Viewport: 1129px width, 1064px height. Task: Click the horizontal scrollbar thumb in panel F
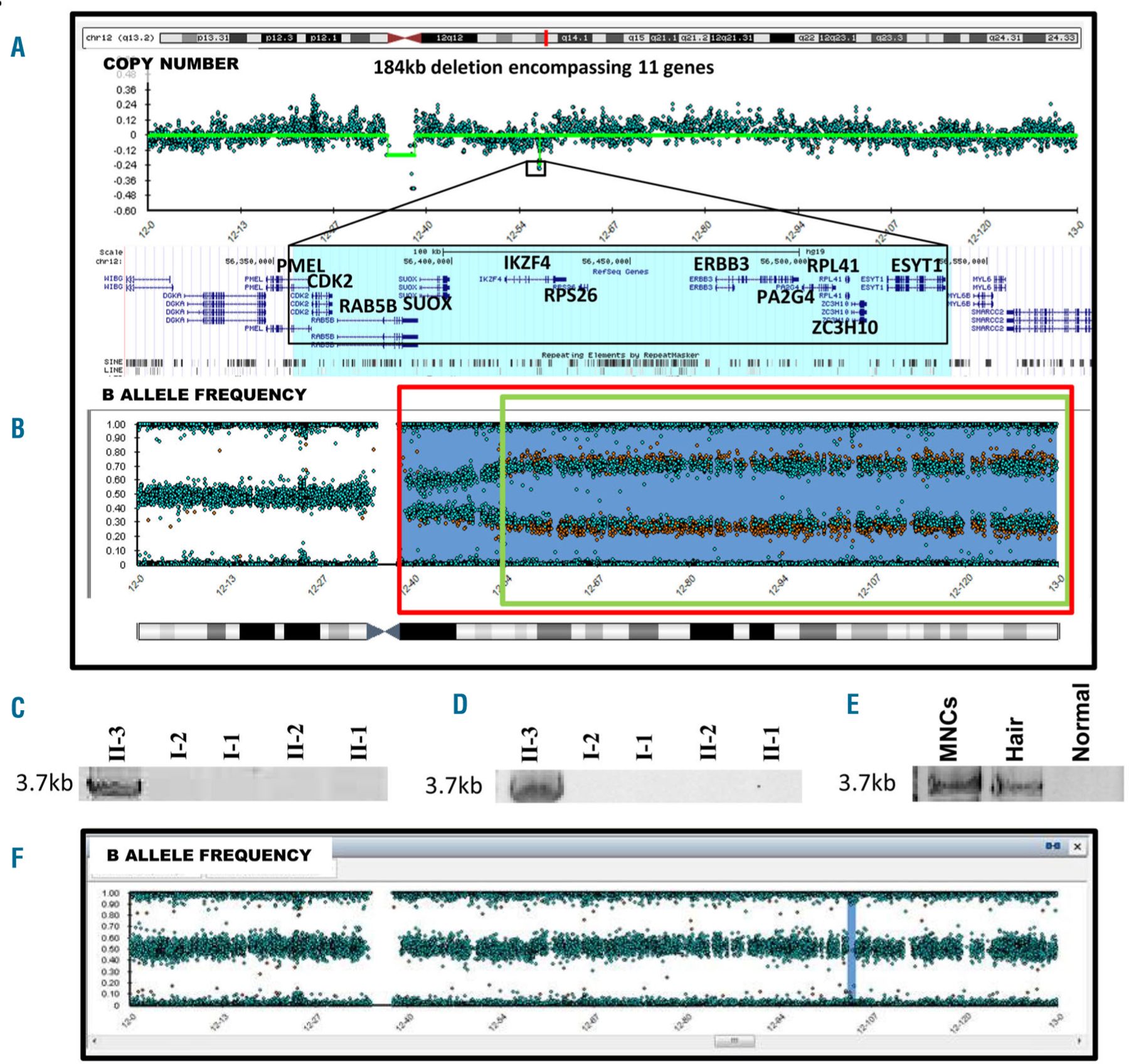[734, 1041]
